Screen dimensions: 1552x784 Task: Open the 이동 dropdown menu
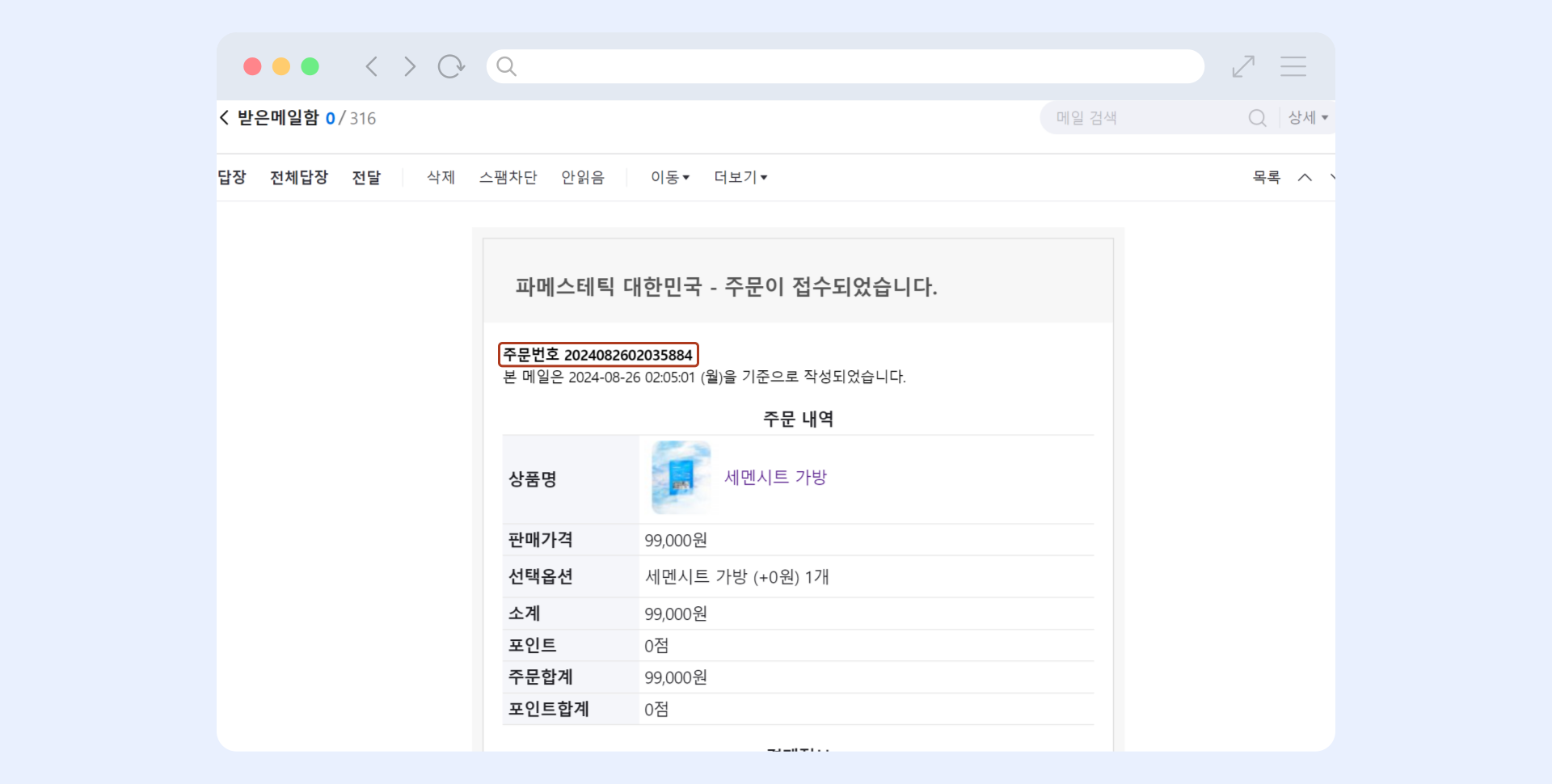[x=670, y=177]
